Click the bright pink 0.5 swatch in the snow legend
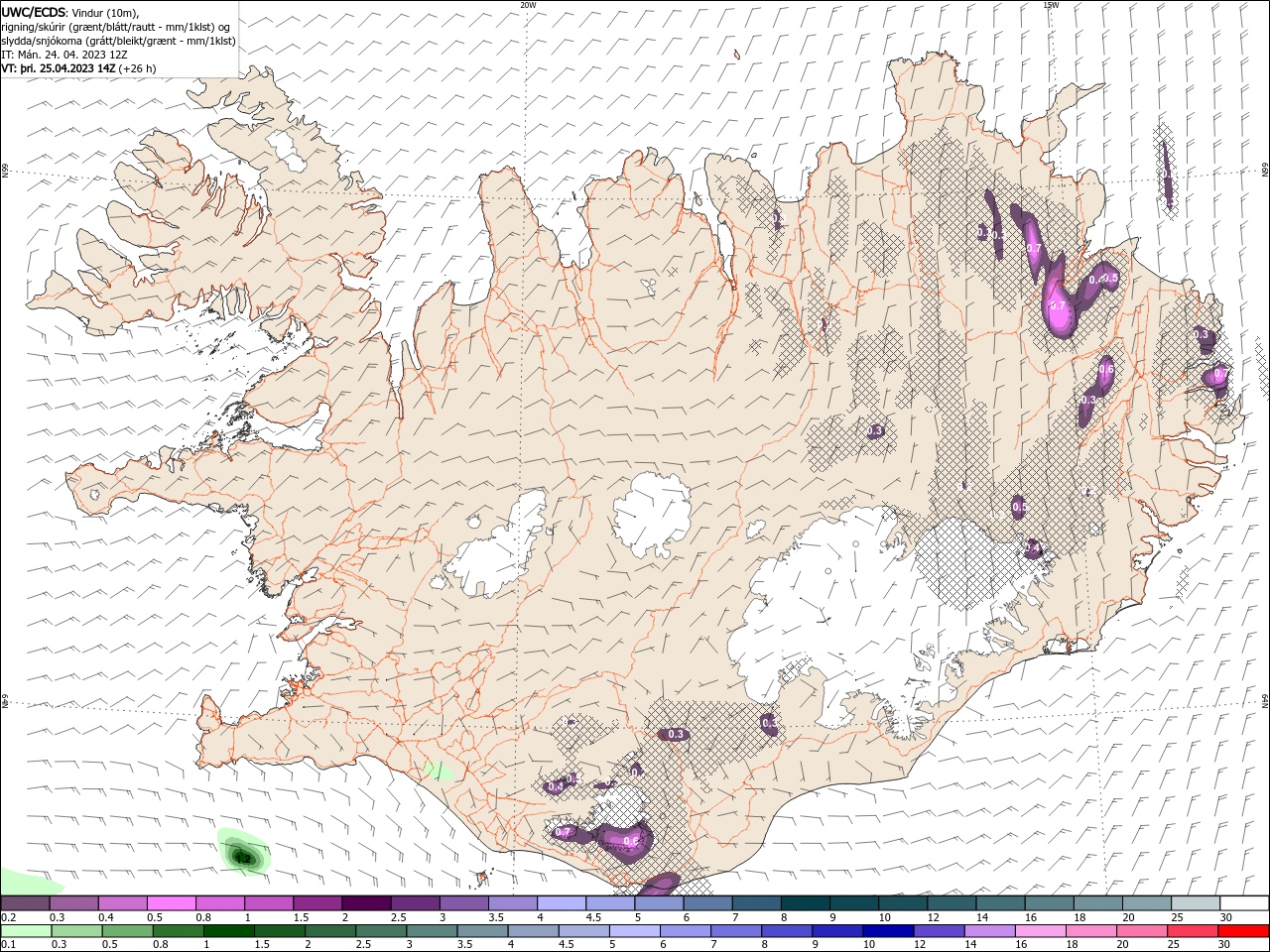The width and height of the screenshot is (1270, 952). pyautogui.click(x=172, y=903)
